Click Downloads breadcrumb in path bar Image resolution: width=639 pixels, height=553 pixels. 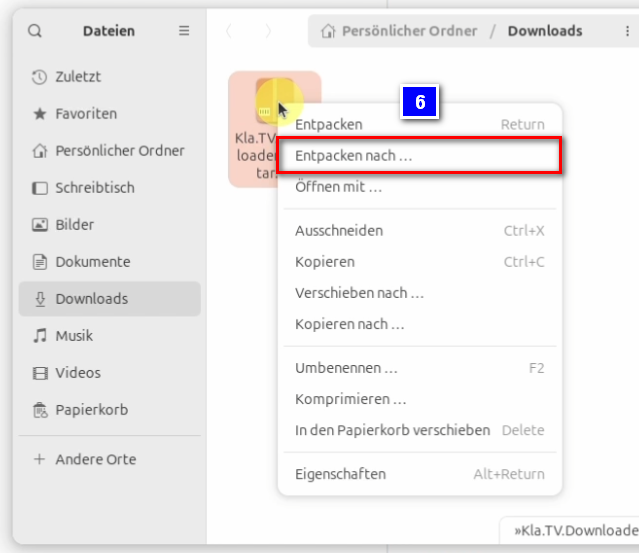tap(545, 31)
